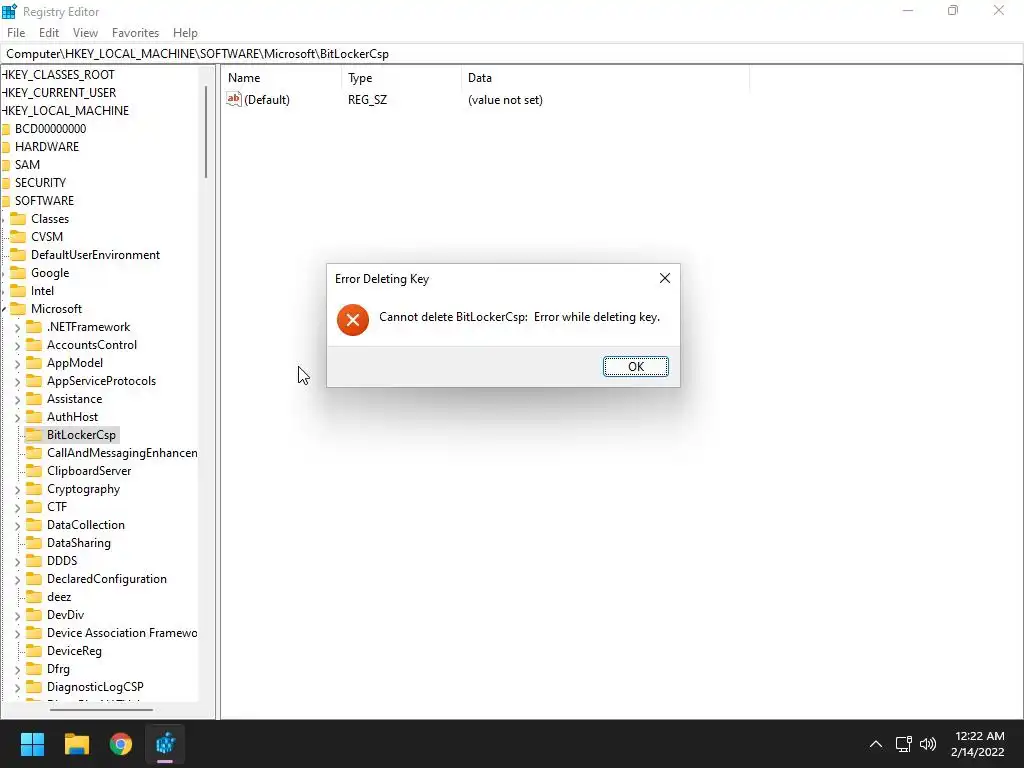
Task: Click the REG_SZ type cell
Action: (x=368, y=100)
